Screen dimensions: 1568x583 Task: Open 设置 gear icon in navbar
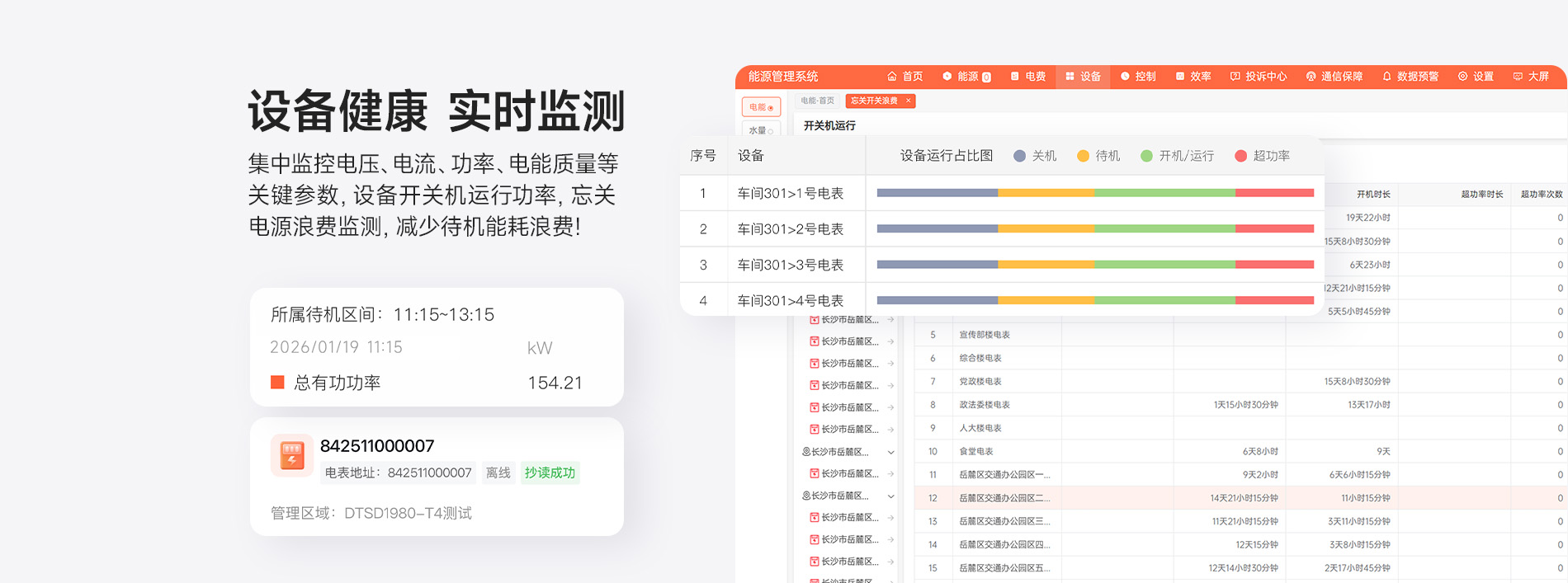tap(1463, 77)
